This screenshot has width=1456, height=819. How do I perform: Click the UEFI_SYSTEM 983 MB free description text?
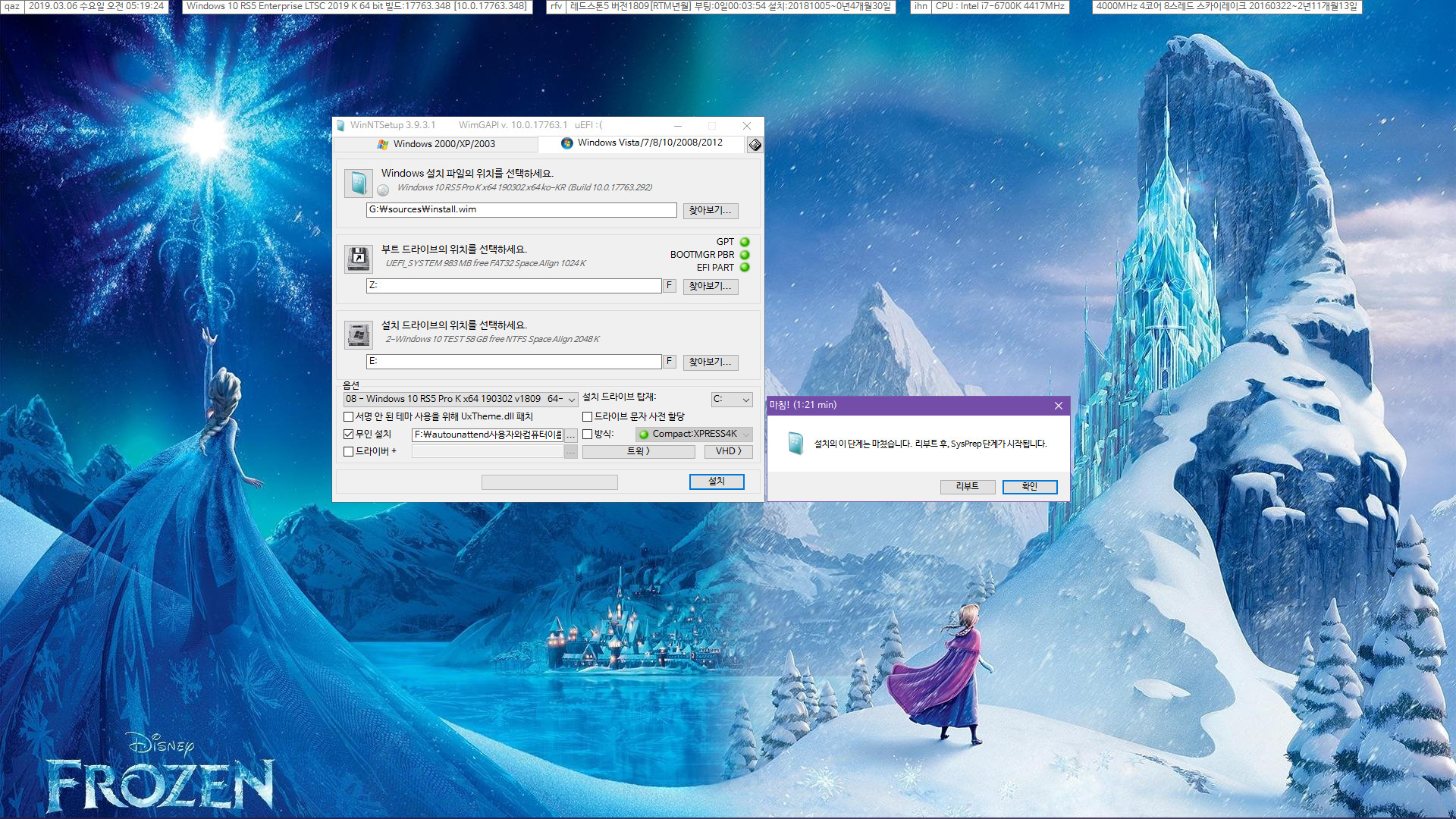(485, 264)
